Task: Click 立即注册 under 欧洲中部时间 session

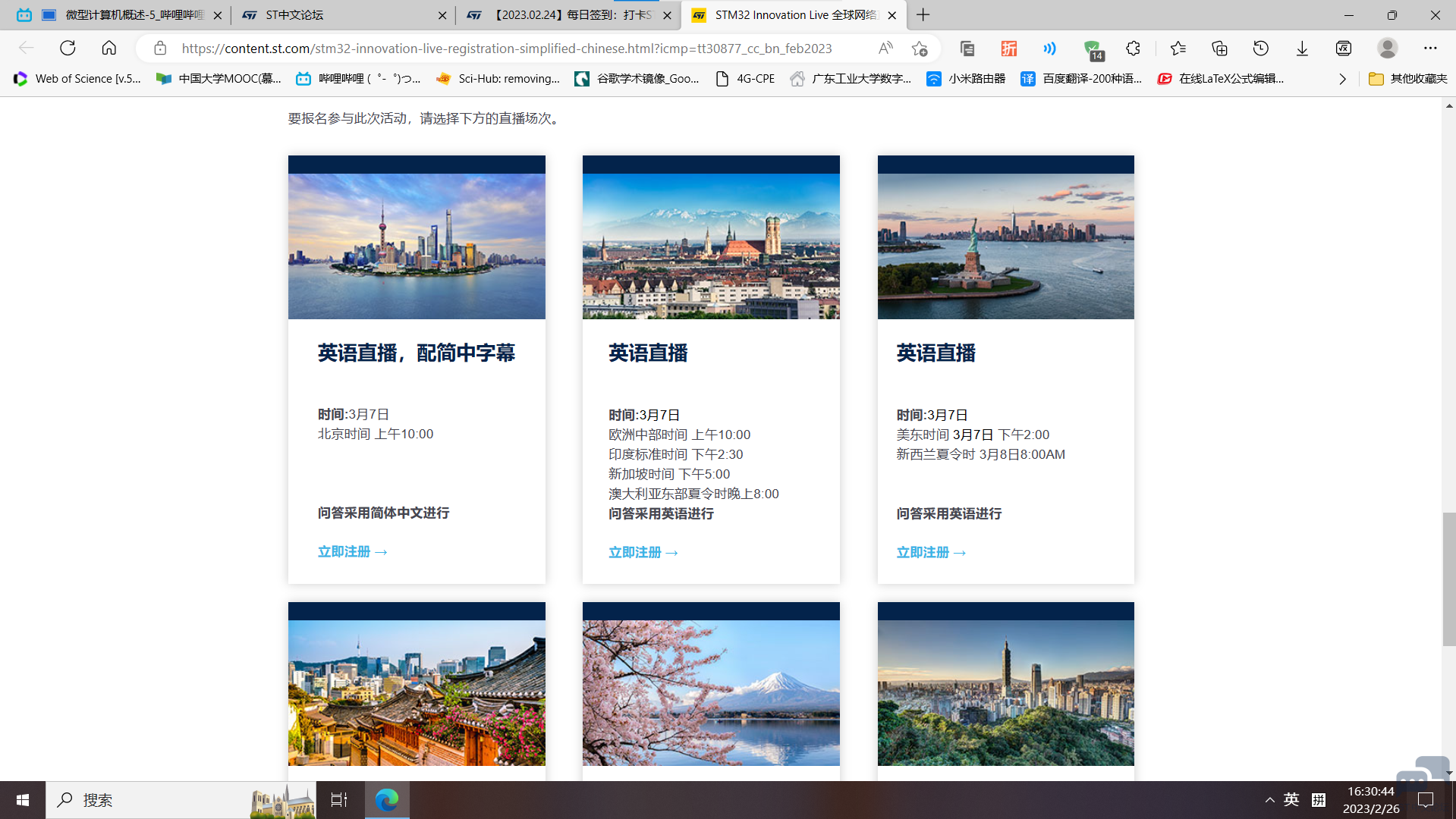Action: click(x=643, y=552)
